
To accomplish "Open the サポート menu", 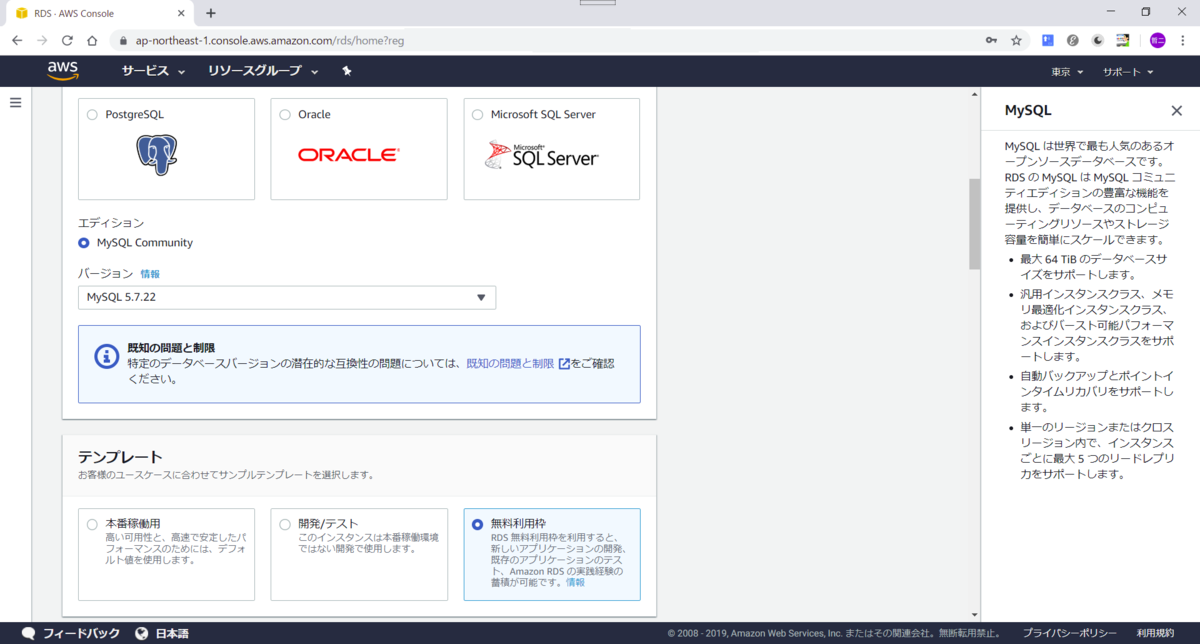I will 1128,72.
